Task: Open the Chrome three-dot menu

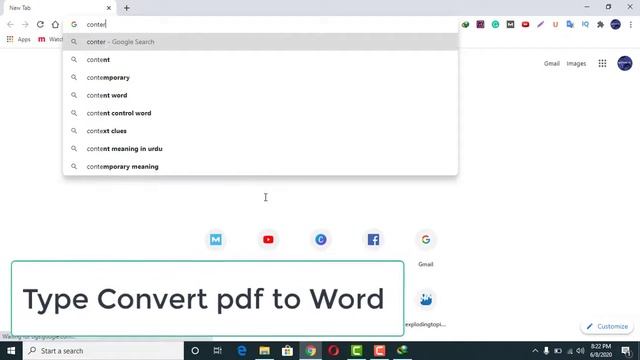Action: click(631, 24)
